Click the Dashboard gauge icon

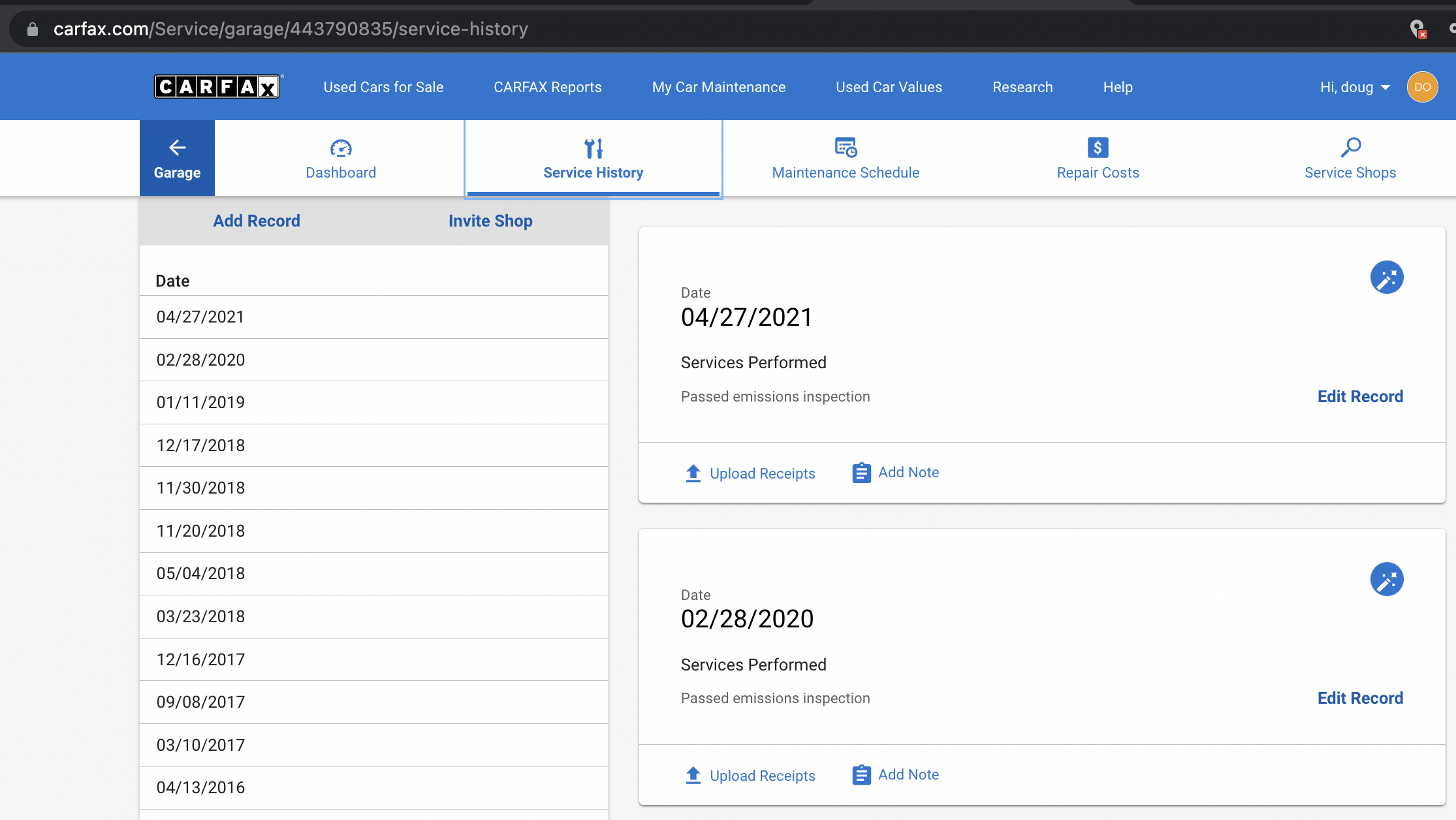341,148
